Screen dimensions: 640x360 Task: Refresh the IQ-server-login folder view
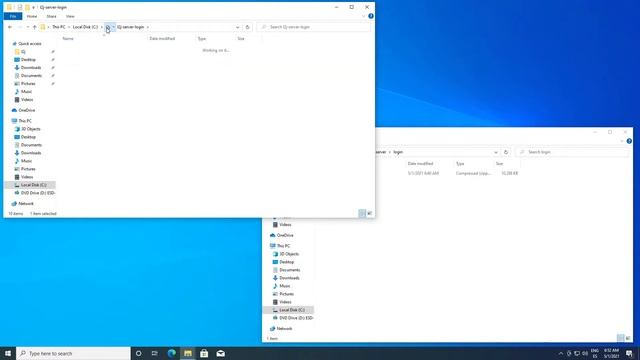click(x=247, y=27)
